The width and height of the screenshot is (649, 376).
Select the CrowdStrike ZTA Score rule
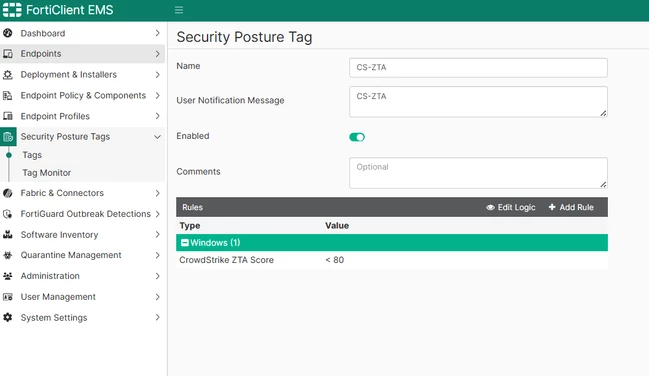pos(226,260)
